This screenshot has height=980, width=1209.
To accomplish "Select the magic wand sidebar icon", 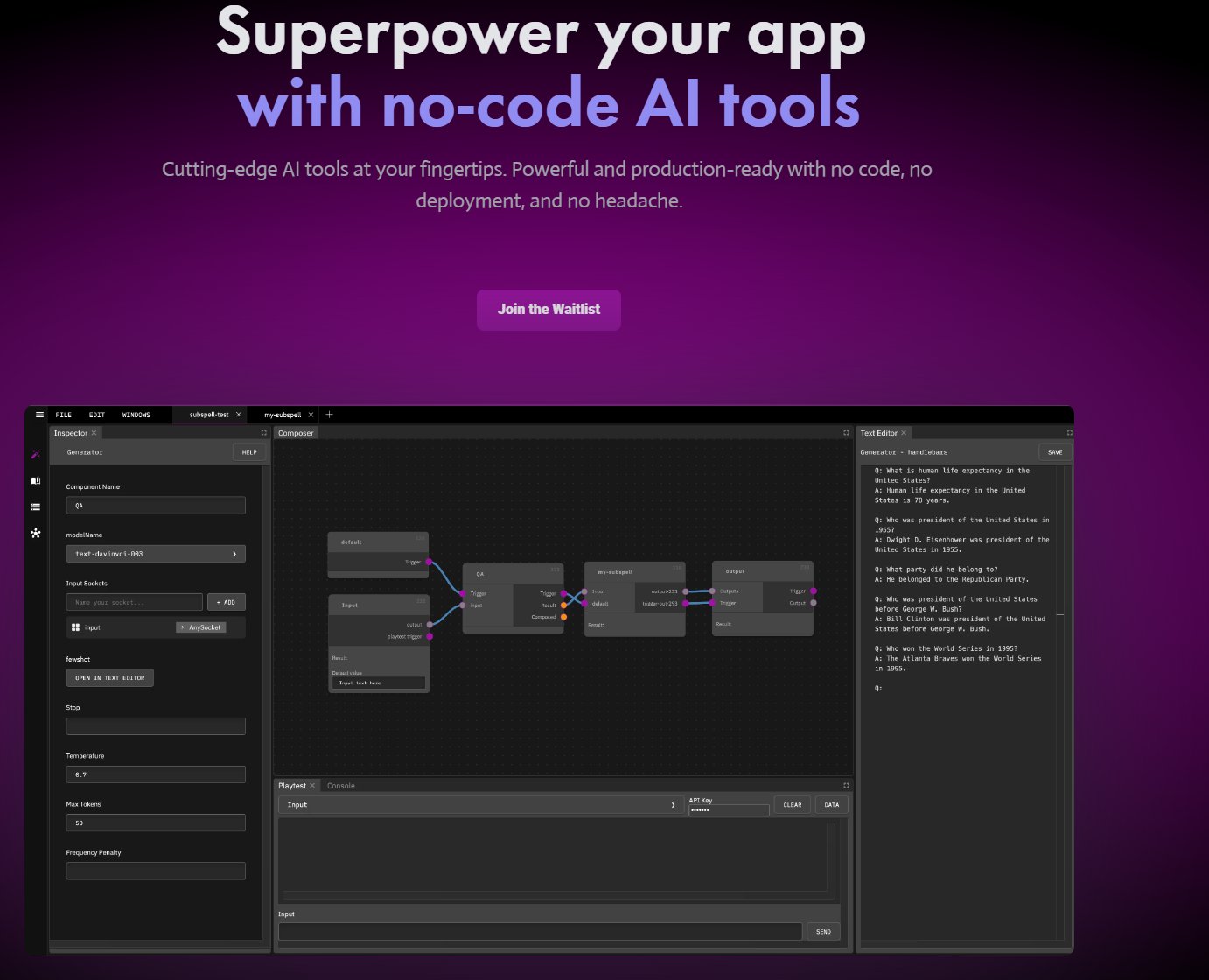I will tap(36, 454).
